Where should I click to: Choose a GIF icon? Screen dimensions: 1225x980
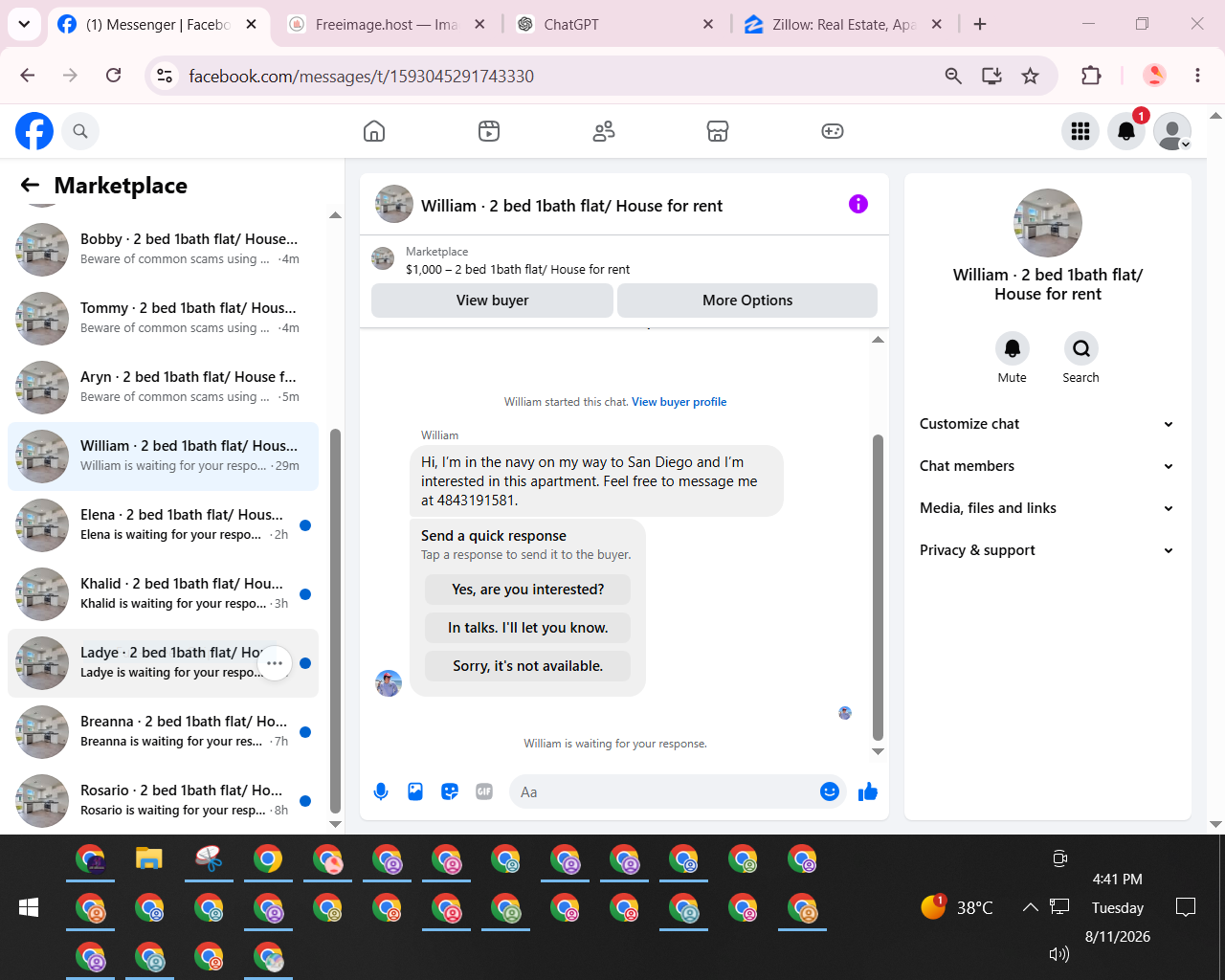point(484,791)
